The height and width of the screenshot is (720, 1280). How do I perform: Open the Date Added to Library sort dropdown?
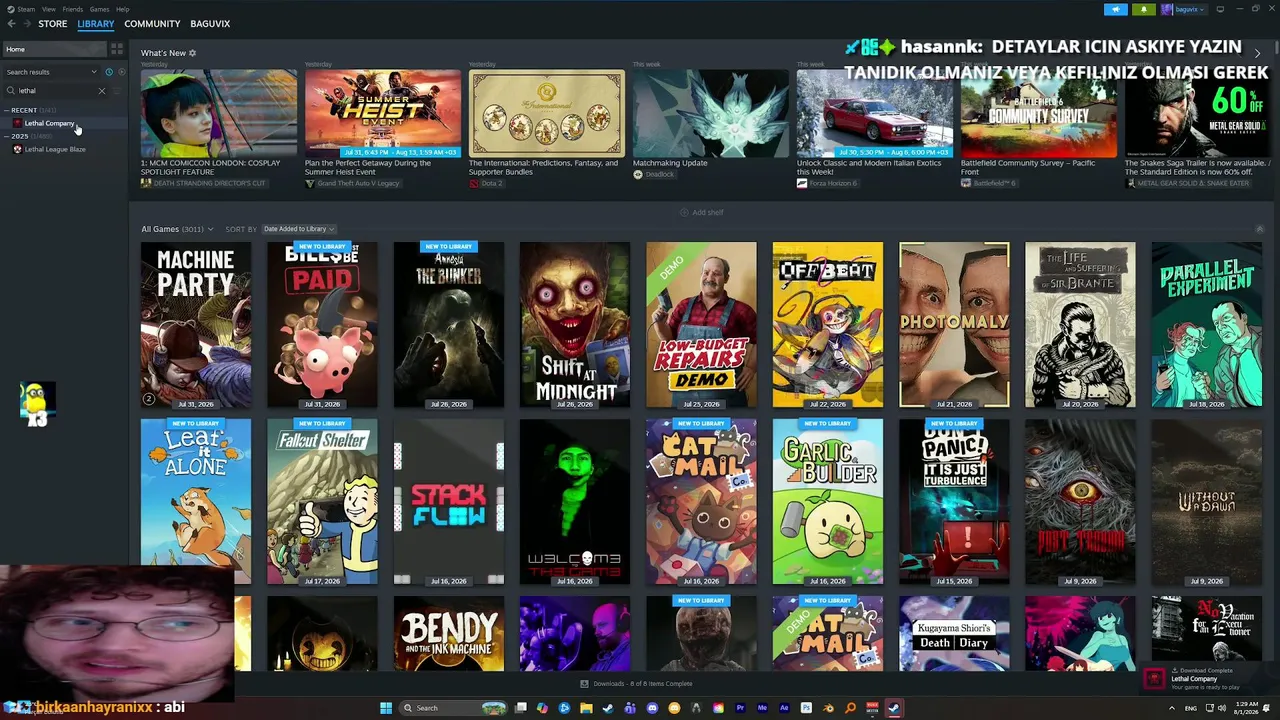click(298, 229)
